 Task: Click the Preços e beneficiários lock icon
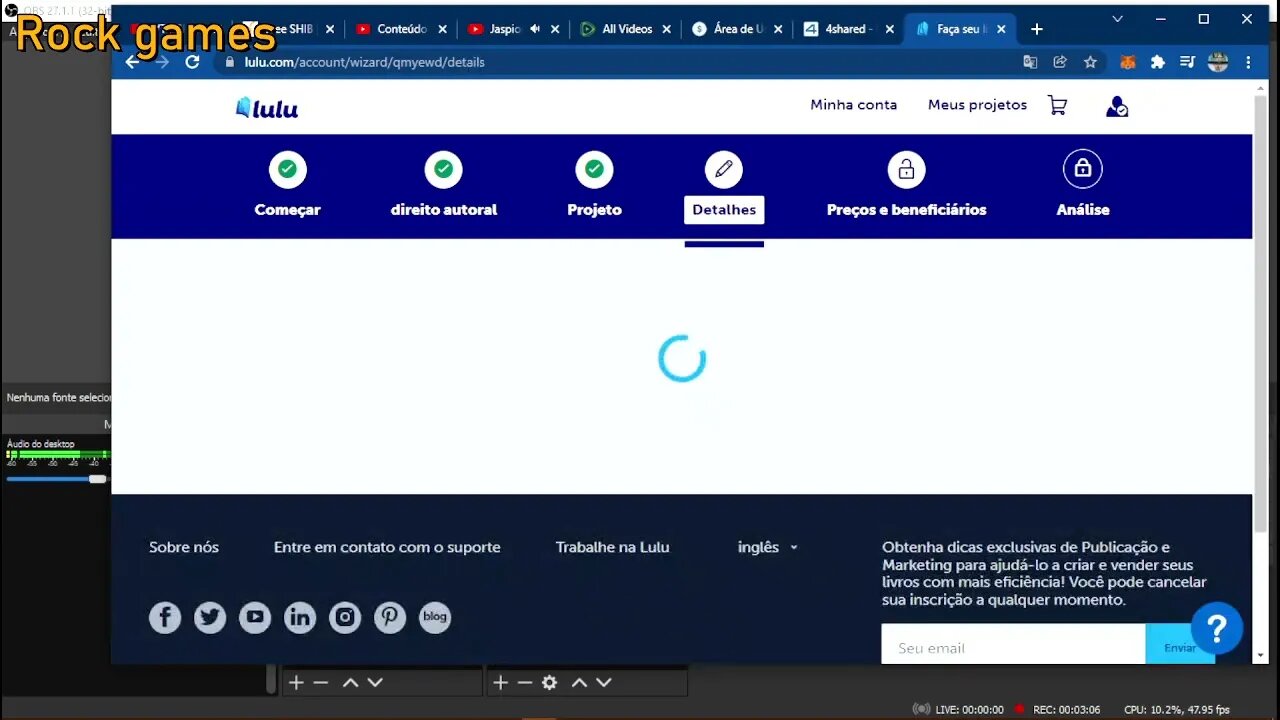(906, 169)
